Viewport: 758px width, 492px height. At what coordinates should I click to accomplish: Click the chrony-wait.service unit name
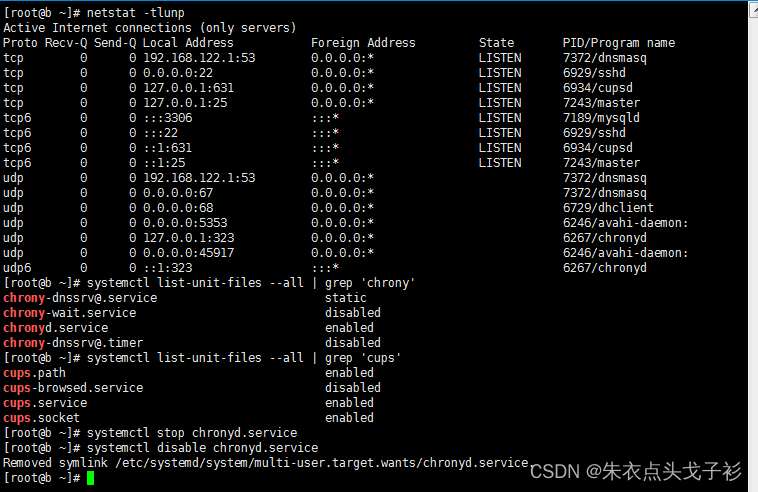[69, 313]
